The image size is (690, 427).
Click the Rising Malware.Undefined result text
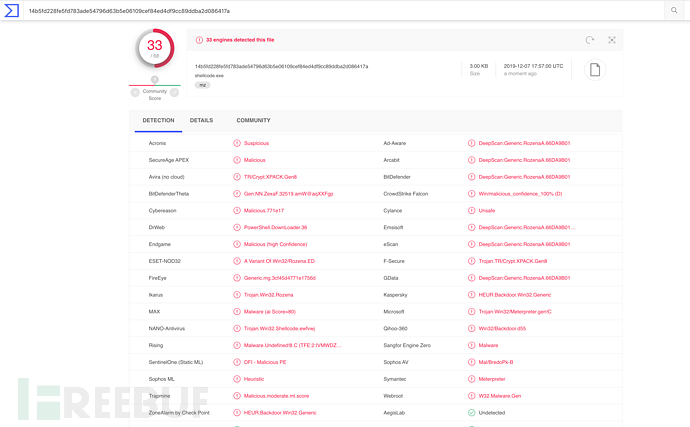point(292,346)
